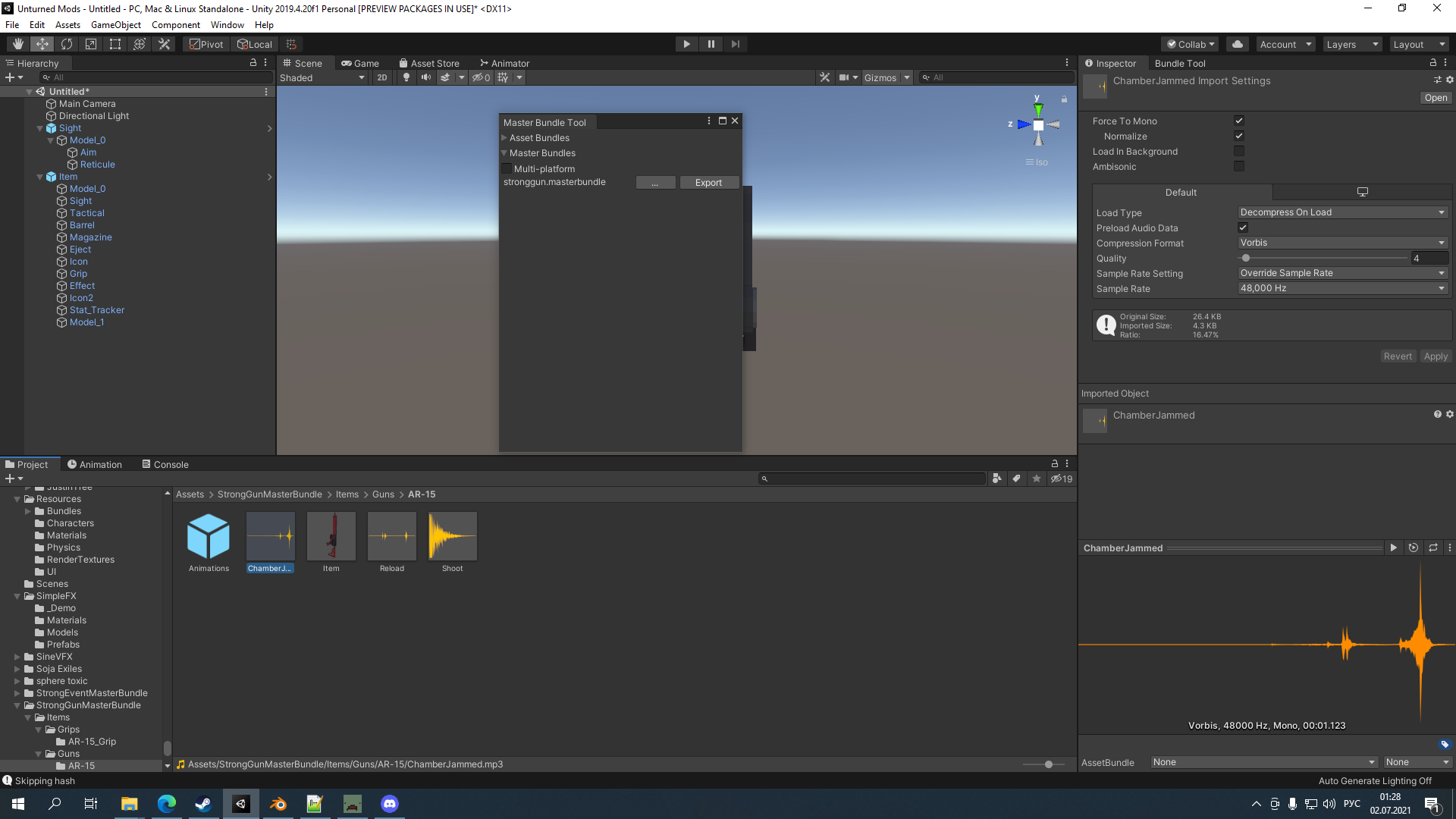The width and height of the screenshot is (1456, 819).
Task: Open the Discord app from the taskbar
Action: coord(389,803)
